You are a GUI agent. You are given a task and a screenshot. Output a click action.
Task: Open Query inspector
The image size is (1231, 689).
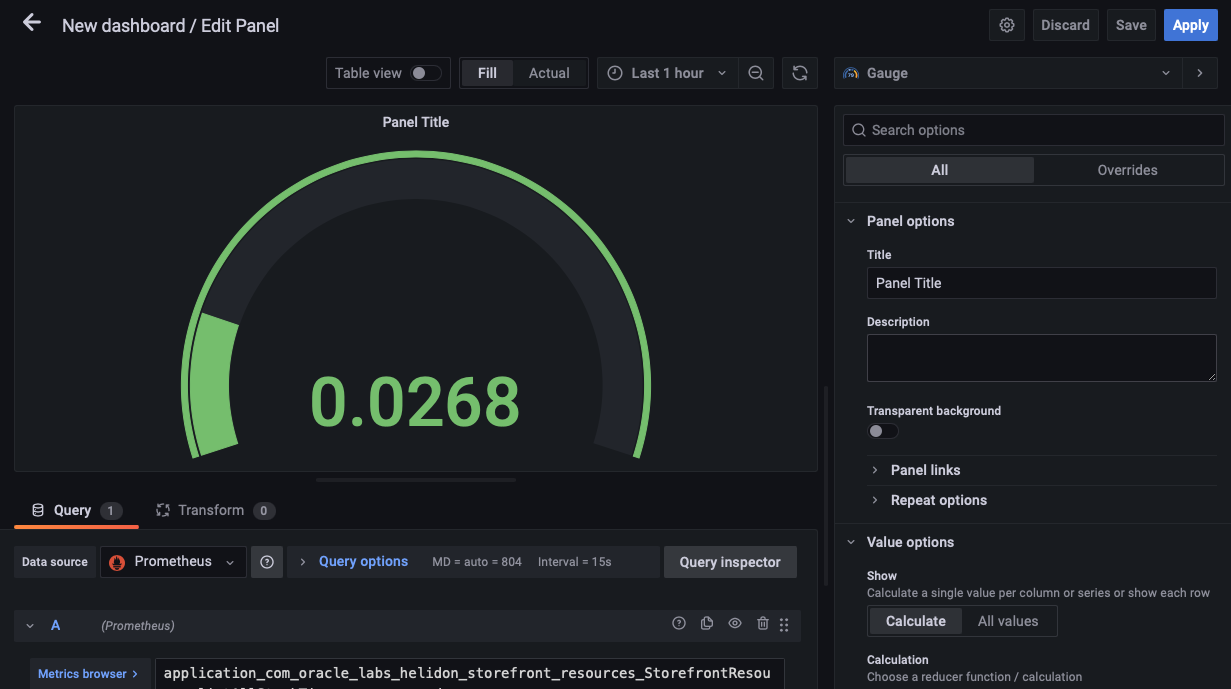pyautogui.click(x=730, y=562)
